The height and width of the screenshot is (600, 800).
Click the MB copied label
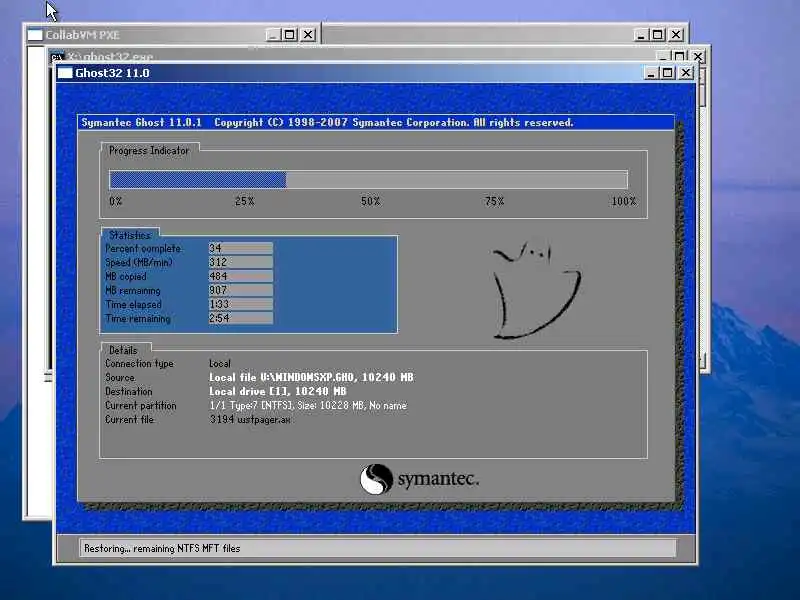(x=126, y=277)
